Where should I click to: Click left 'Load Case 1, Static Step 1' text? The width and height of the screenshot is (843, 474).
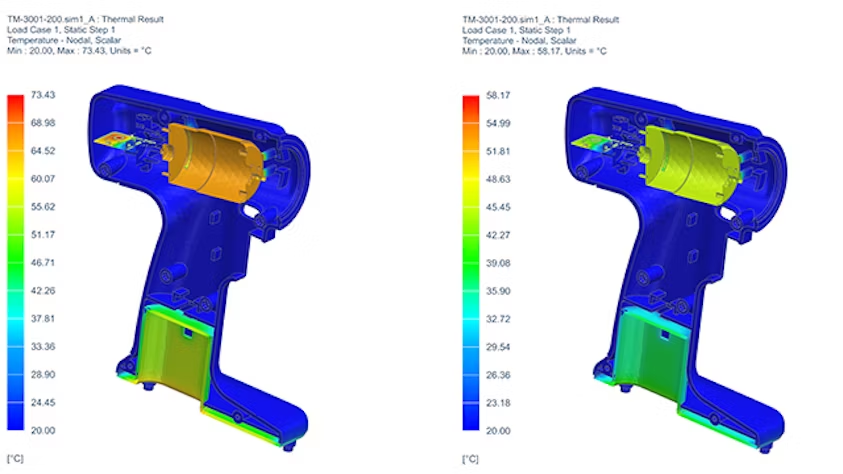pos(60,30)
